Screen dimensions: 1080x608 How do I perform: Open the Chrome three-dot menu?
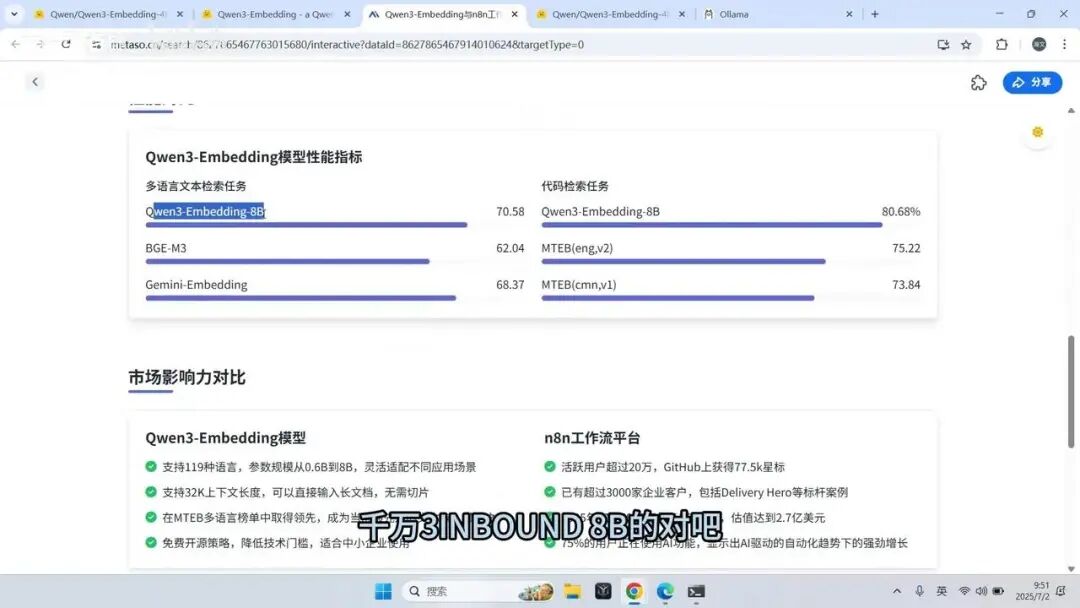(1064, 44)
